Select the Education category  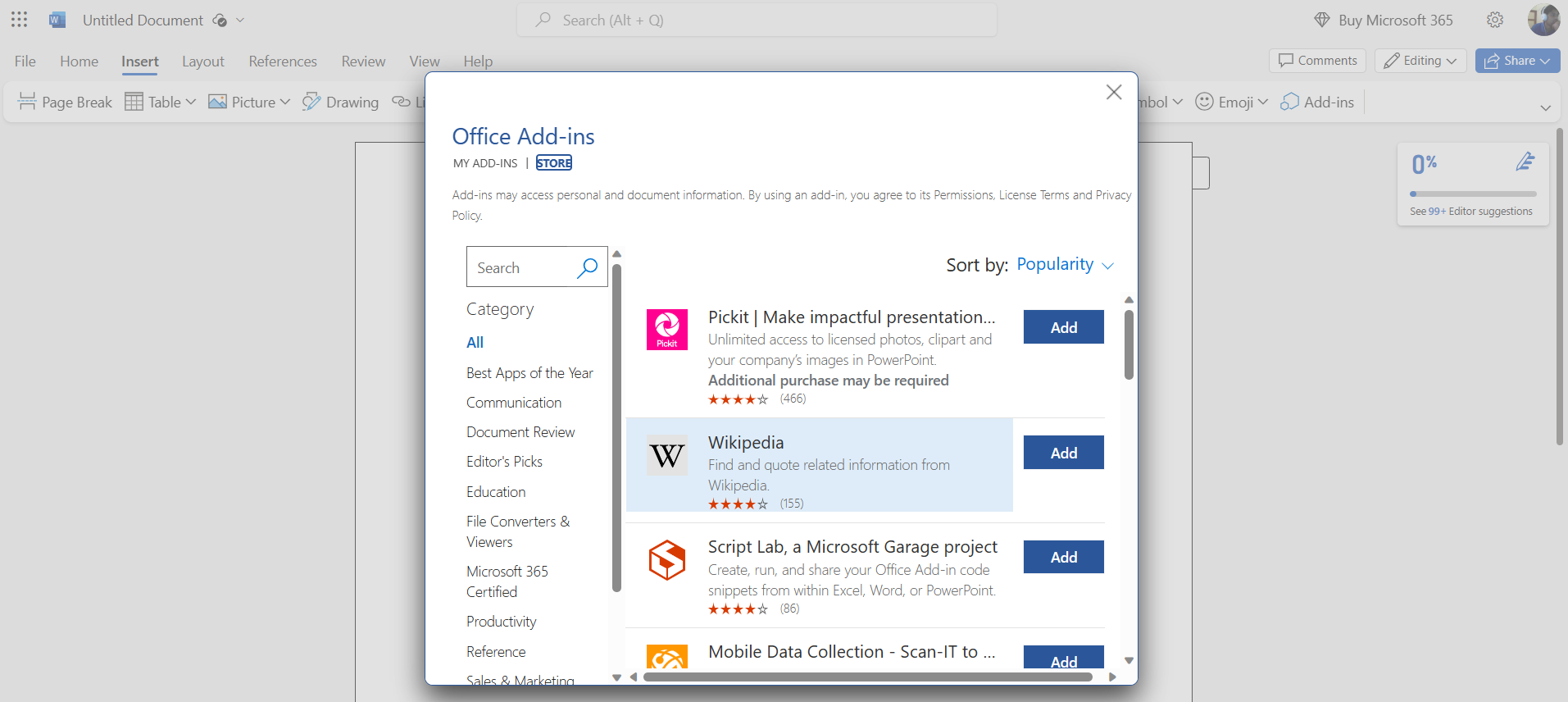coord(496,492)
